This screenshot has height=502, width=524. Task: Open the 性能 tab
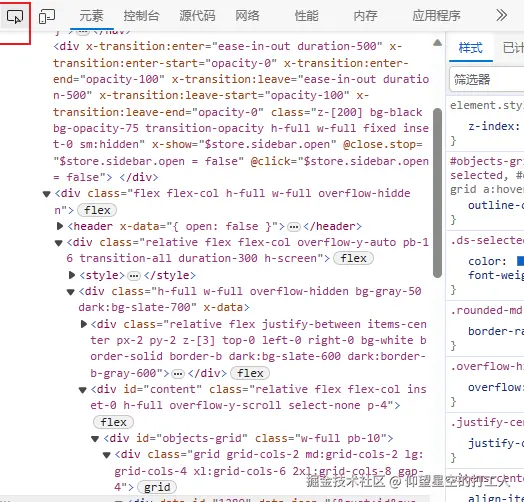[306, 16]
